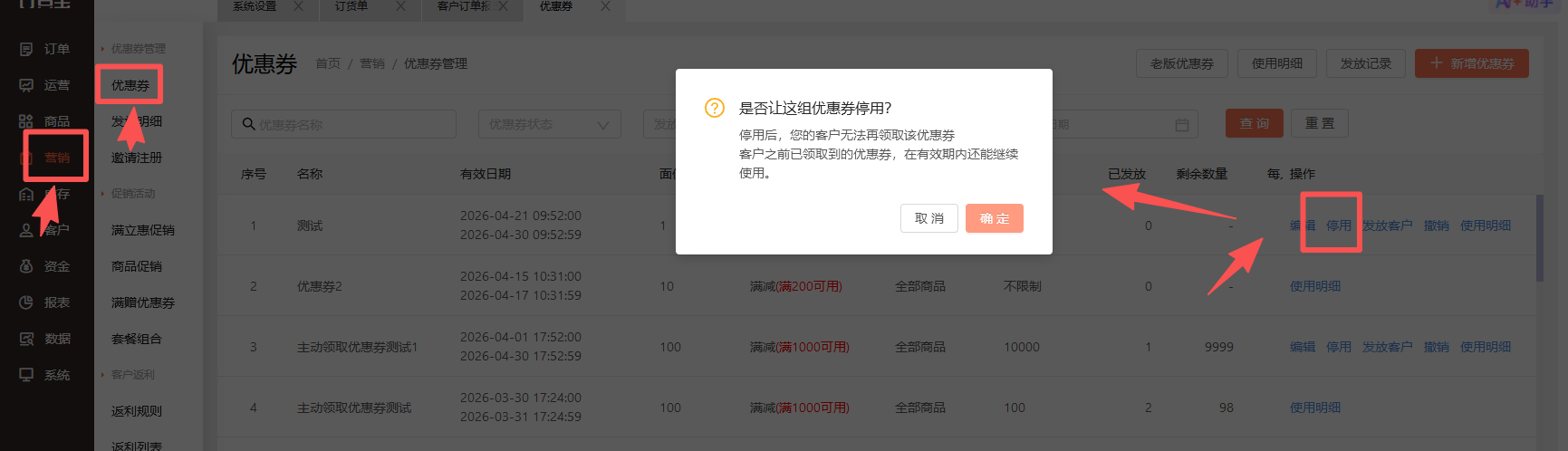Open the 商品 section in the sidebar

pos(45,121)
